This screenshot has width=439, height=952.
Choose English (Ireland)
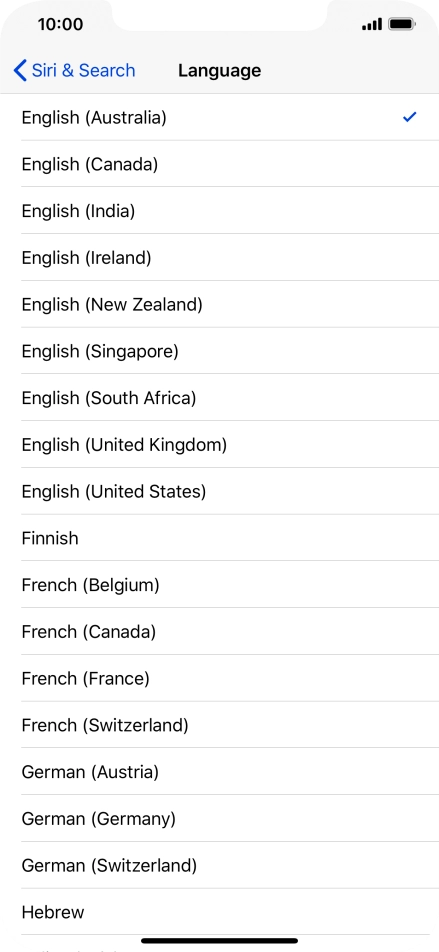click(x=219, y=257)
